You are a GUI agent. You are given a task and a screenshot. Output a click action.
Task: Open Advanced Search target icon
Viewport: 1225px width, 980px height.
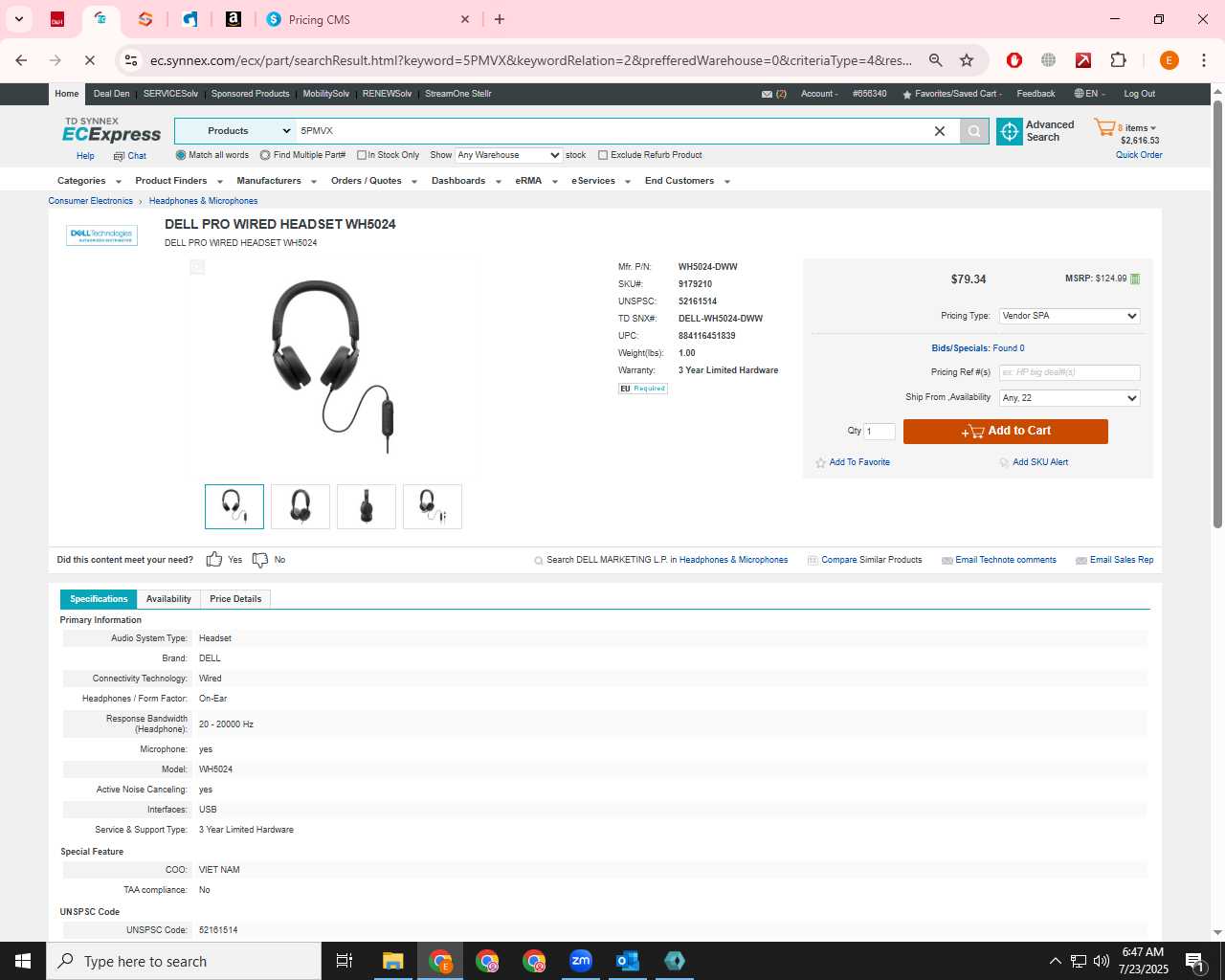pyautogui.click(x=1009, y=131)
